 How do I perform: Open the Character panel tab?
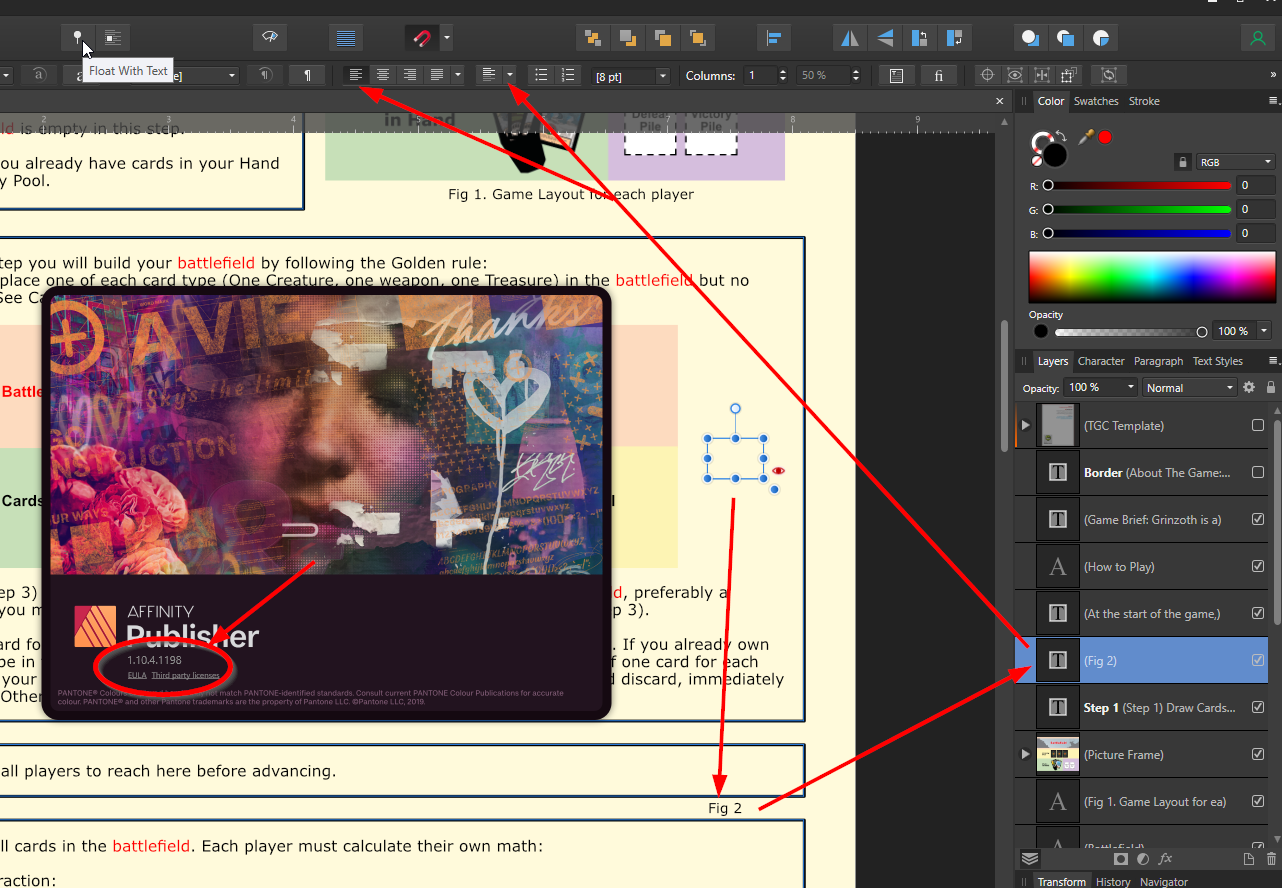pyautogui.click(x=1101, y=361)
